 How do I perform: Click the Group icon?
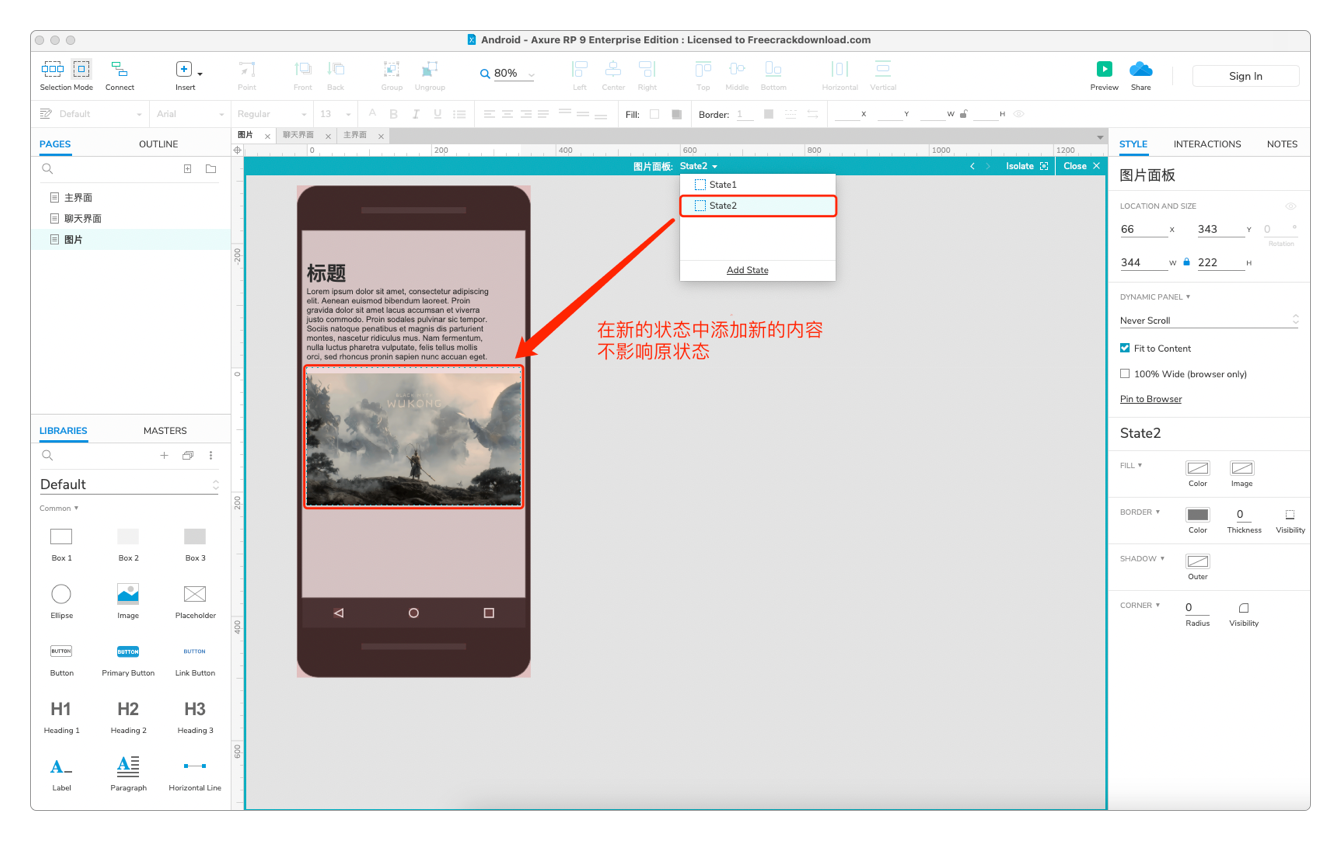click(391, 69)
